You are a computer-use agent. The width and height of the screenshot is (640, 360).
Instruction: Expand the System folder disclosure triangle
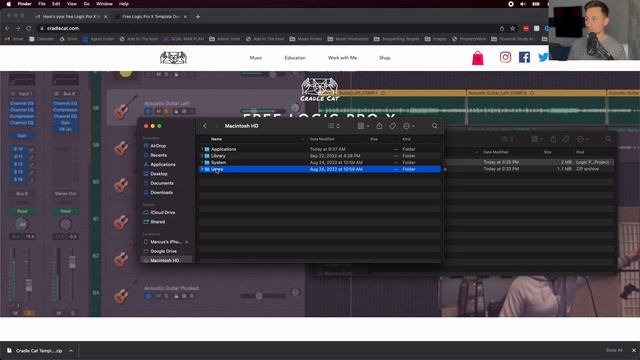pos(202,162)
